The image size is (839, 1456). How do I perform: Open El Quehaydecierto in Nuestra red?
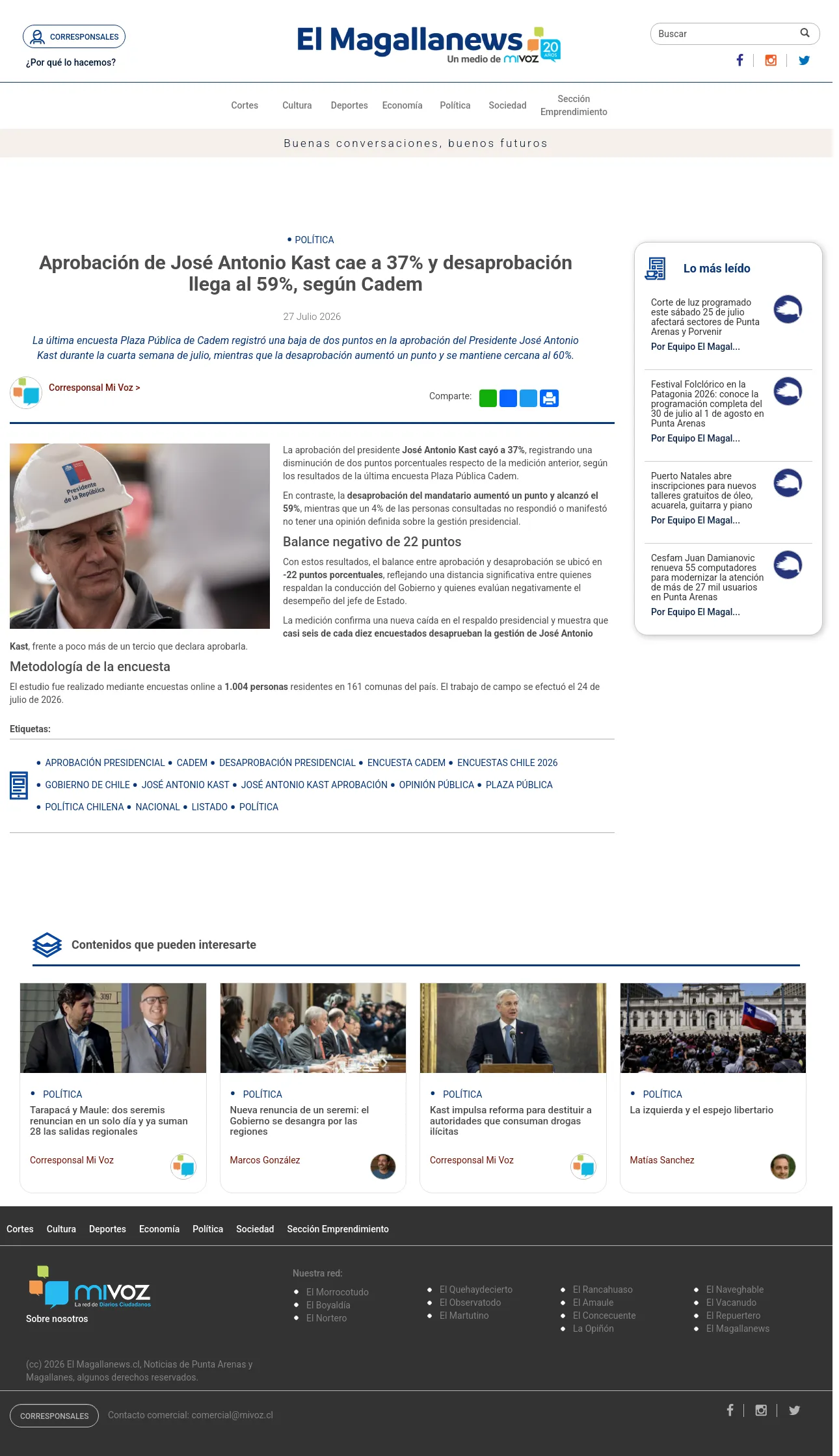476,1290
